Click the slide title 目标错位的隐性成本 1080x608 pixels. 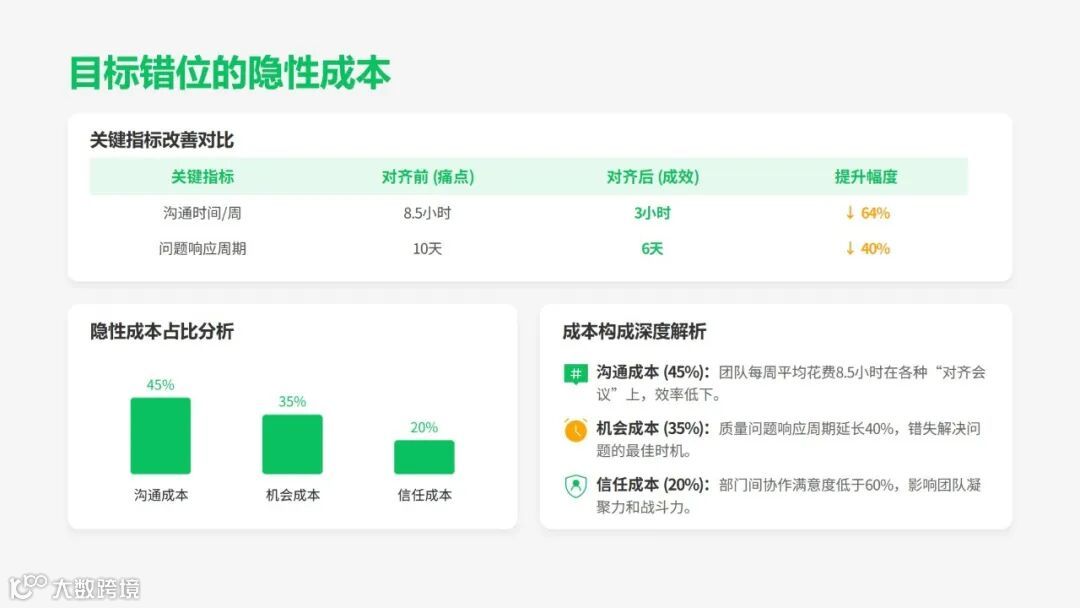(229, 72)
